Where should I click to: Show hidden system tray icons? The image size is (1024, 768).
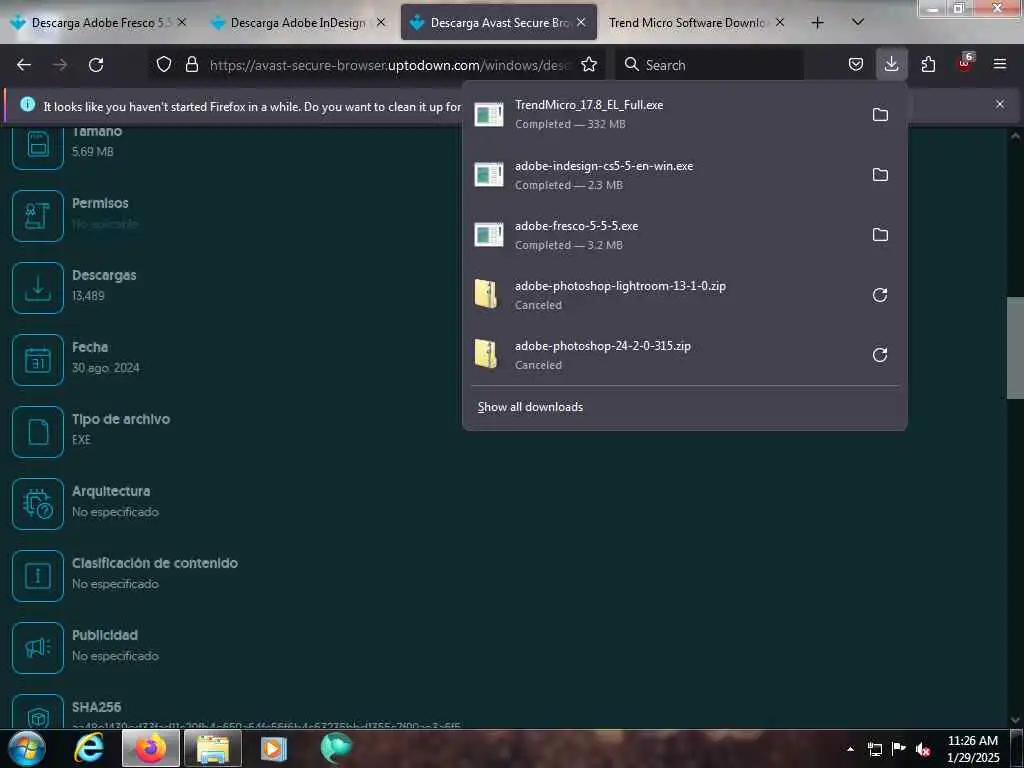point(850,749)
